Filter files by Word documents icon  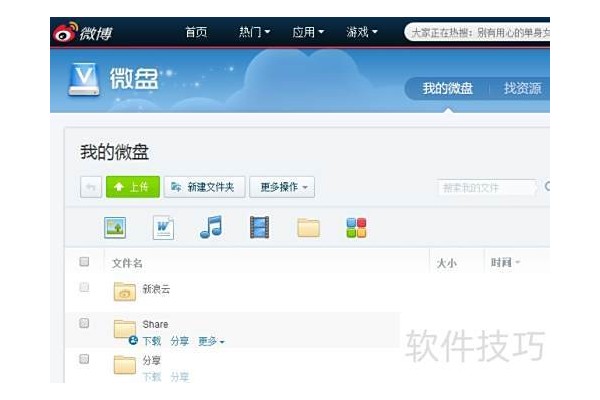pyautogui.click(x=163, y=228)
